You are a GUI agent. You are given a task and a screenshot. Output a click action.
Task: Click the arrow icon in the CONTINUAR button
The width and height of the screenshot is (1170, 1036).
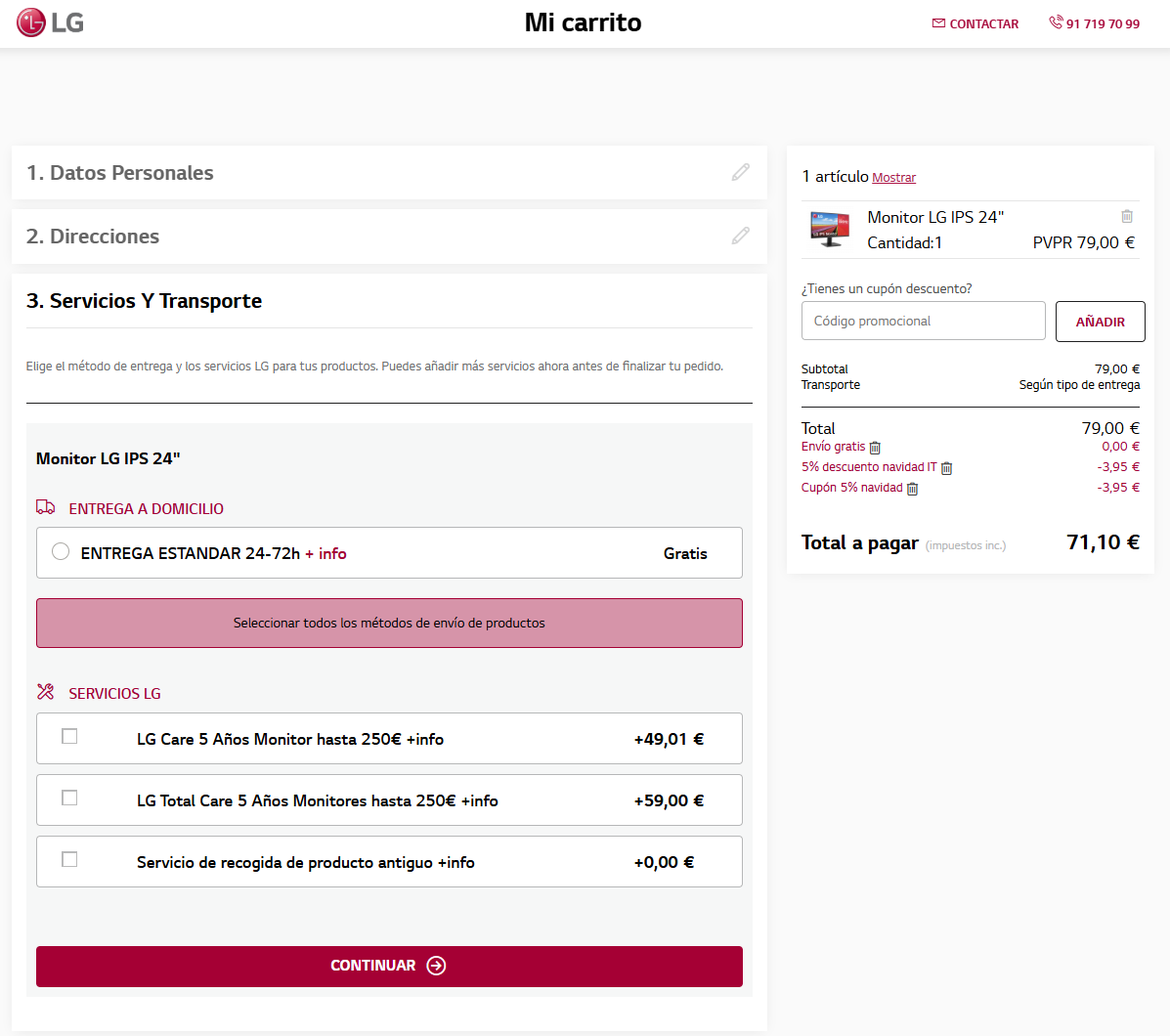point(436,966)
